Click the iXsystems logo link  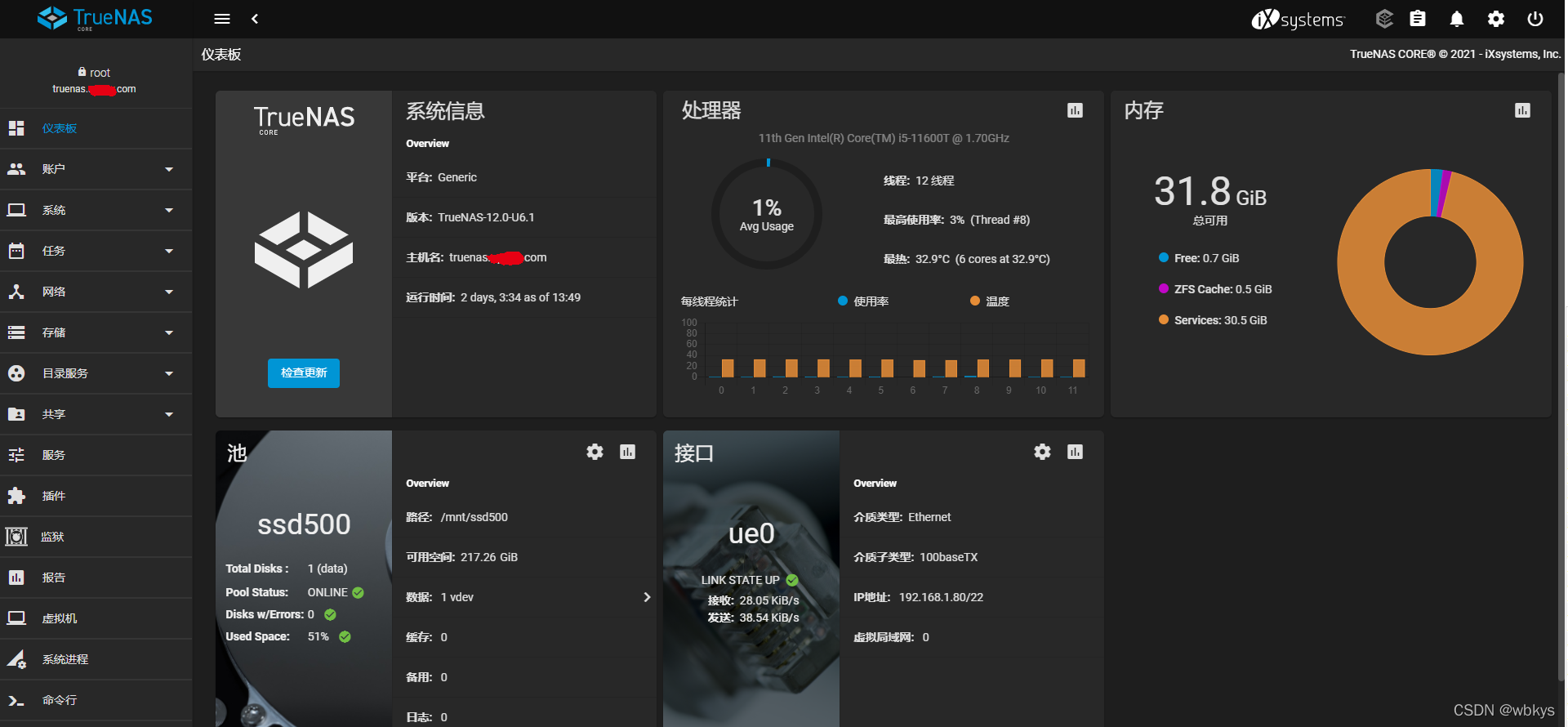pyautogui.click(x=1298, y=19)
